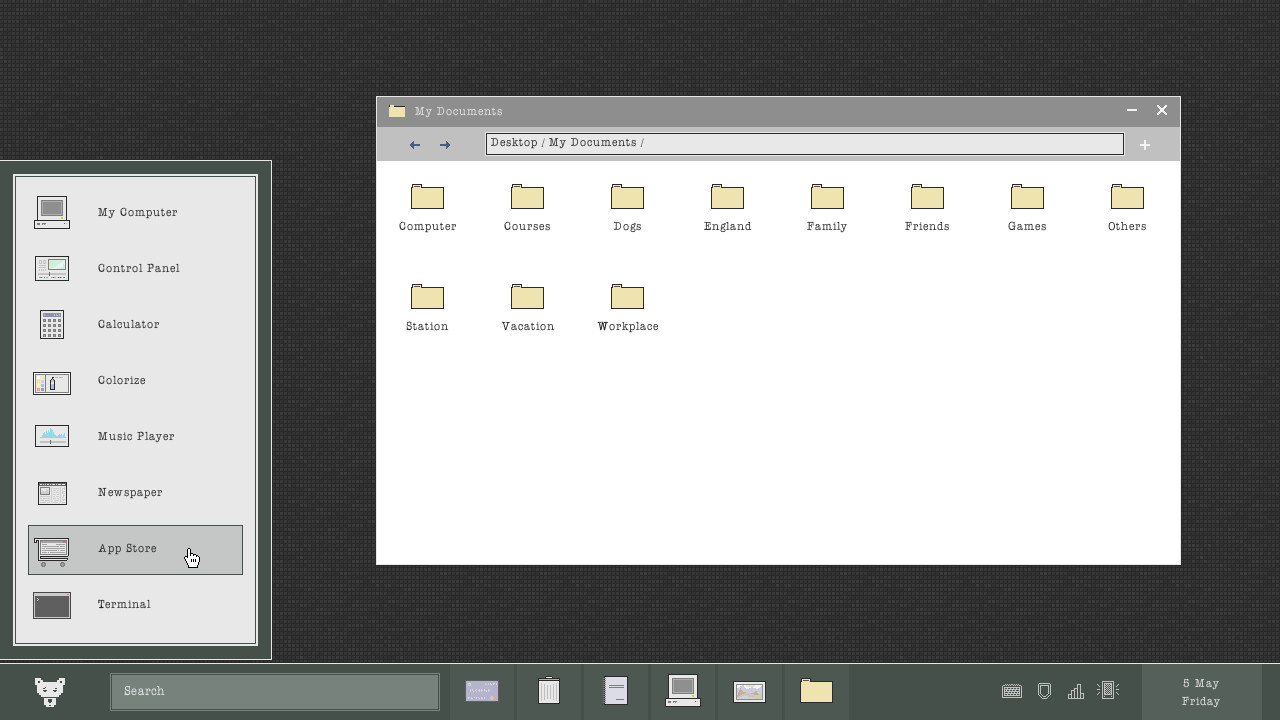Image resolution: width=1280 pixels, height=720 pixels.
Task: Click the forward navigation arrow
Action: pos(445,145)
